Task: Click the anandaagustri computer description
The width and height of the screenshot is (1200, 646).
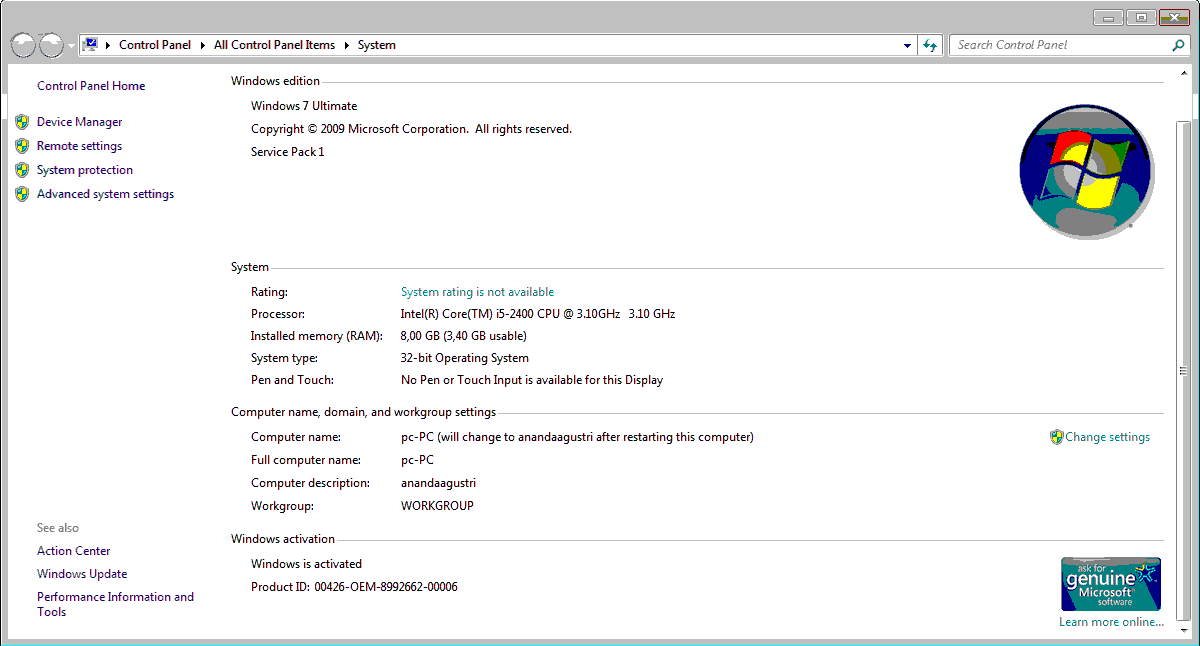Action: pyautogui.click(x=438, y=483)
